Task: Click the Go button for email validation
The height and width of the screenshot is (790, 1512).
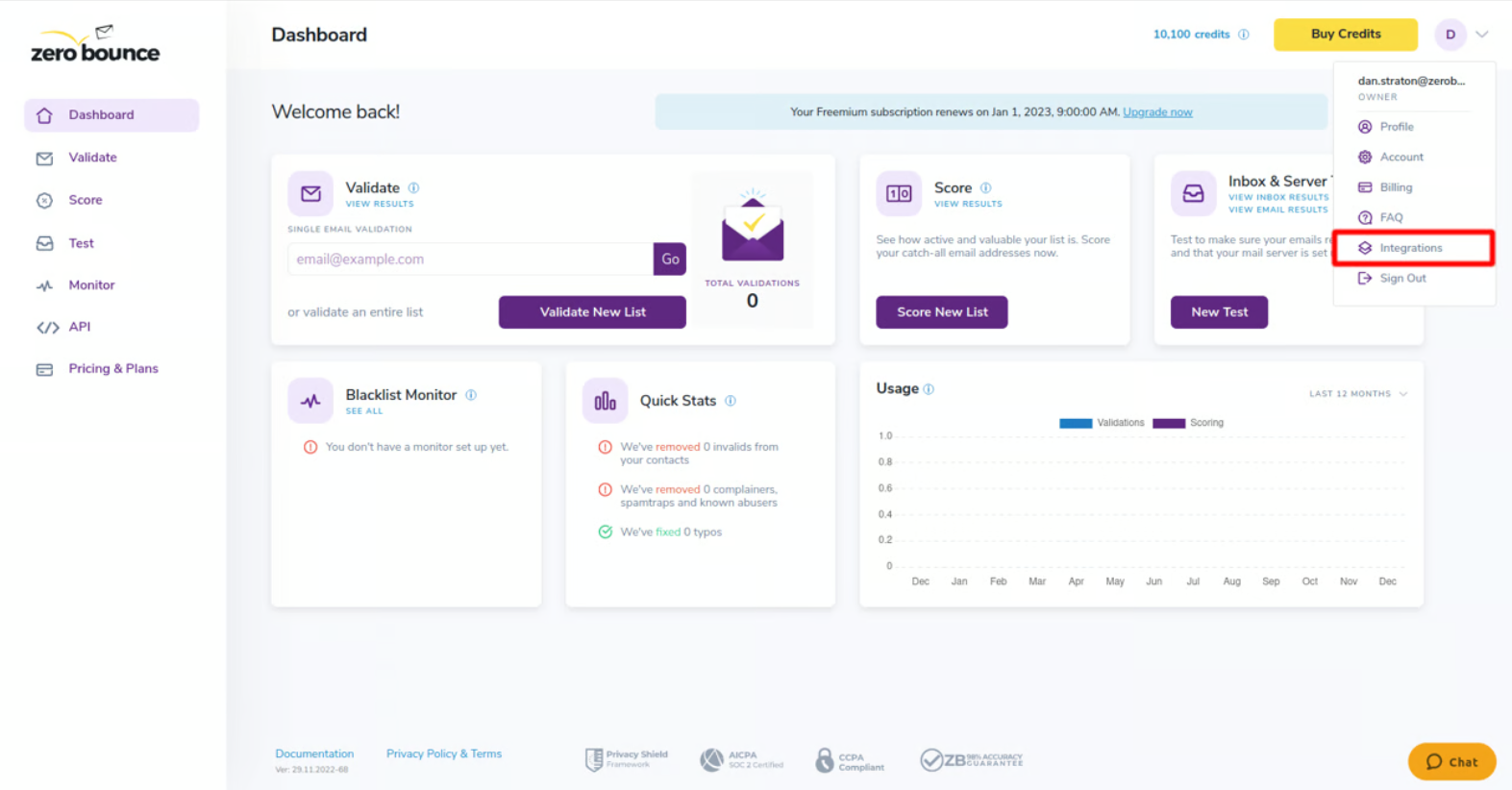Action: (670, 259)
